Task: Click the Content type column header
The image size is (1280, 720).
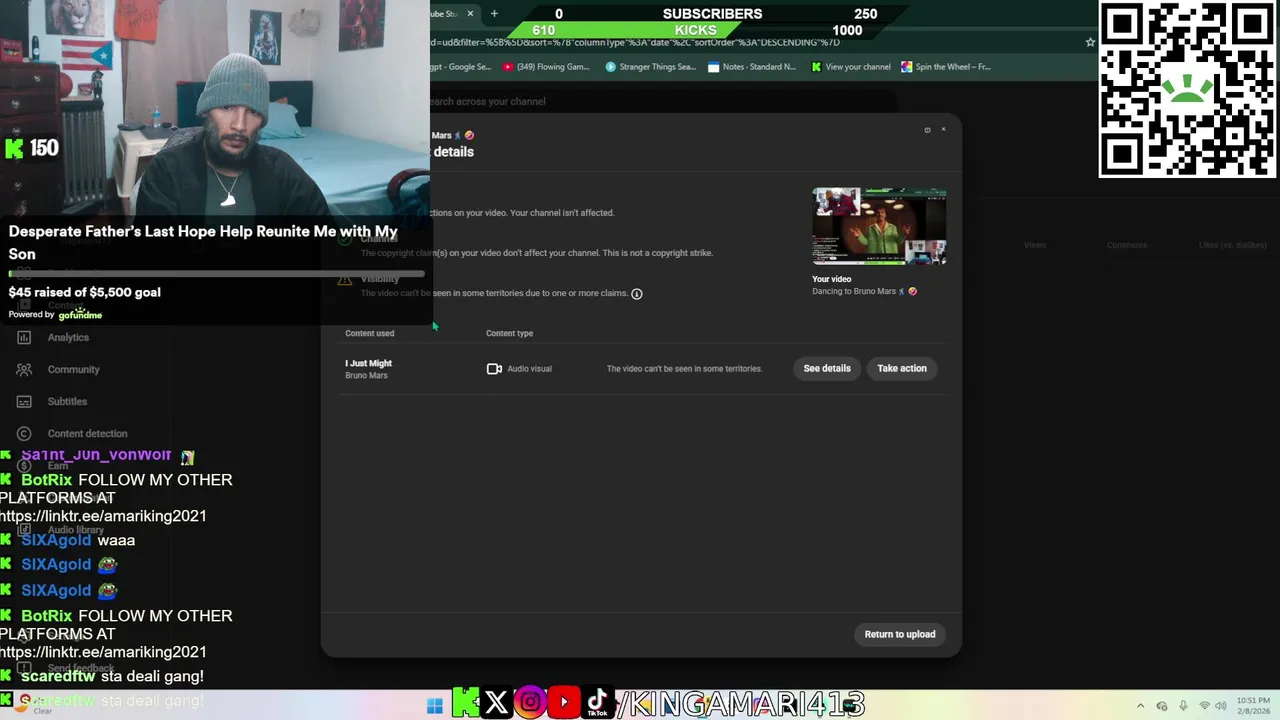Action: tap(509, 333)
